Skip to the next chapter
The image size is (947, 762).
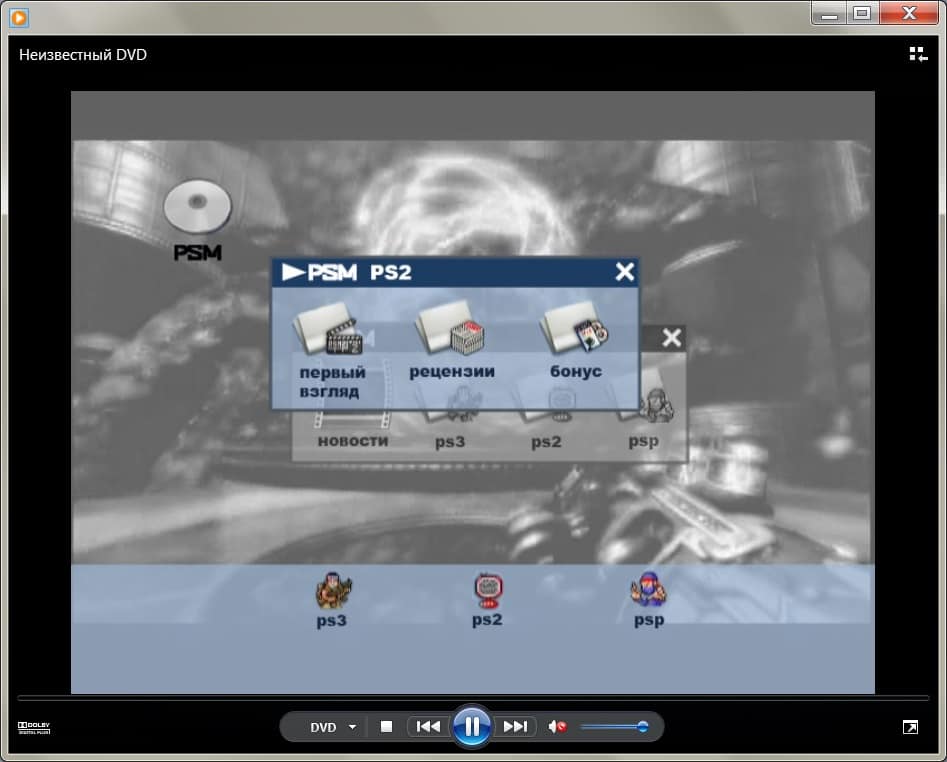tap(515, 726)
